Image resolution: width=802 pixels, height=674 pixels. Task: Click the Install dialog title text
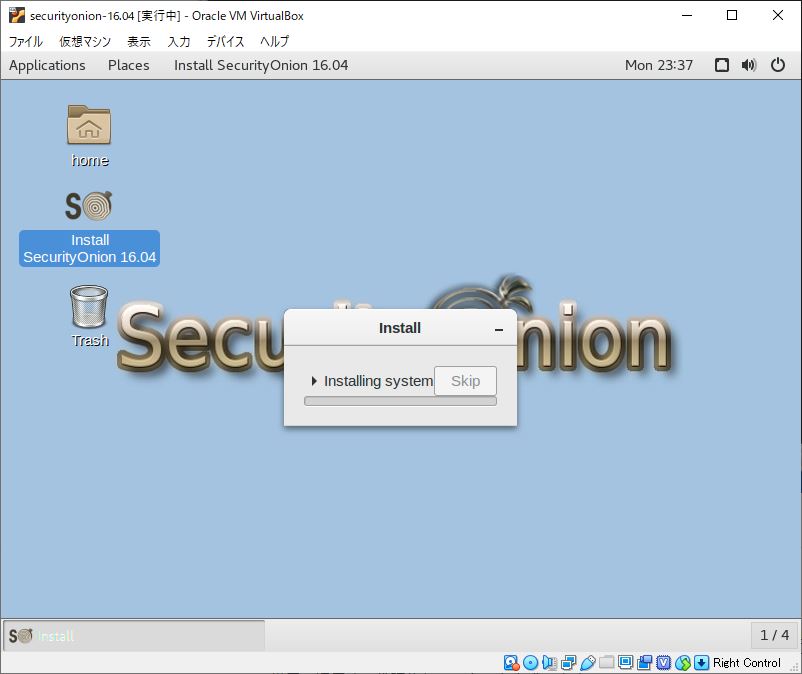tap(400, 328)
